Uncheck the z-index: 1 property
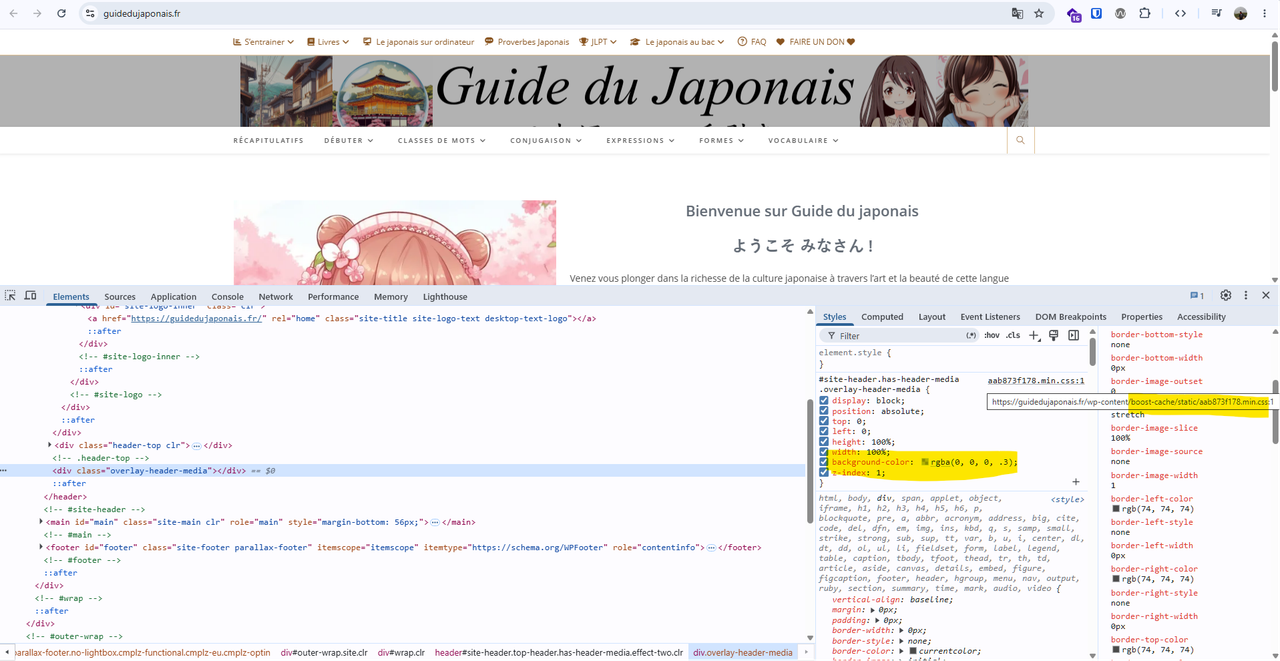The height and width of the screenshot is (661, 1280). [x=824, y=472]
